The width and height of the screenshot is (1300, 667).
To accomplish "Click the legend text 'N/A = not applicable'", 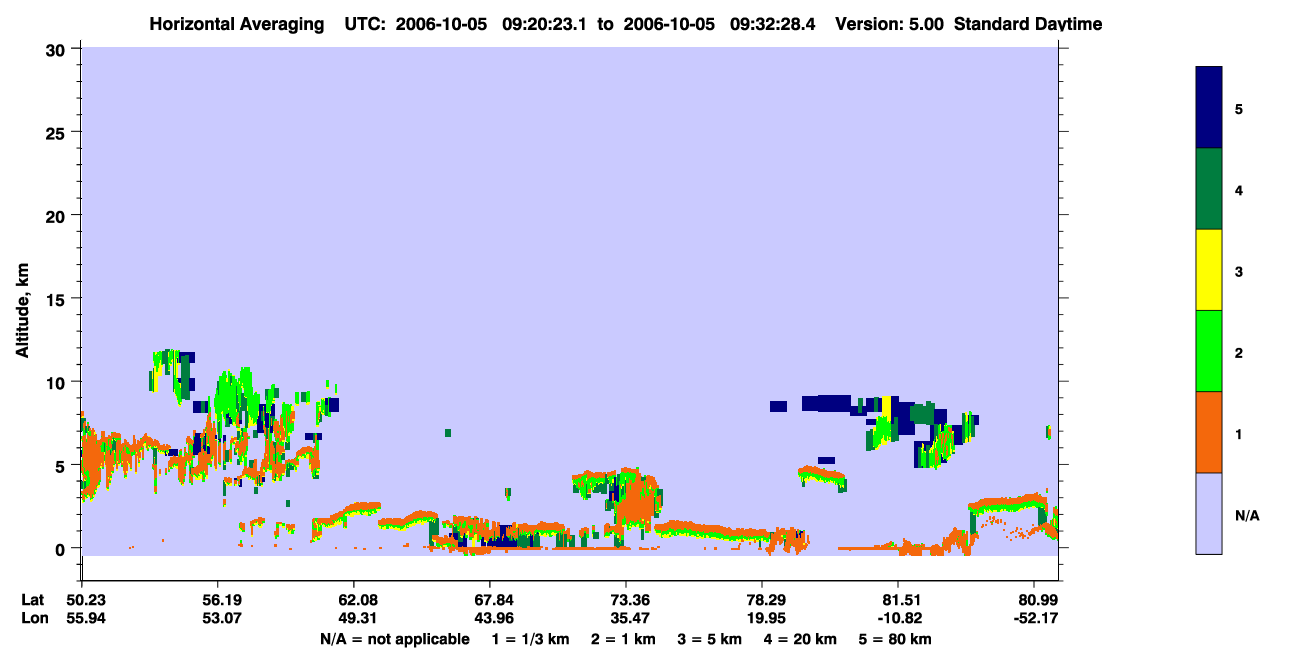I will 395,639.
